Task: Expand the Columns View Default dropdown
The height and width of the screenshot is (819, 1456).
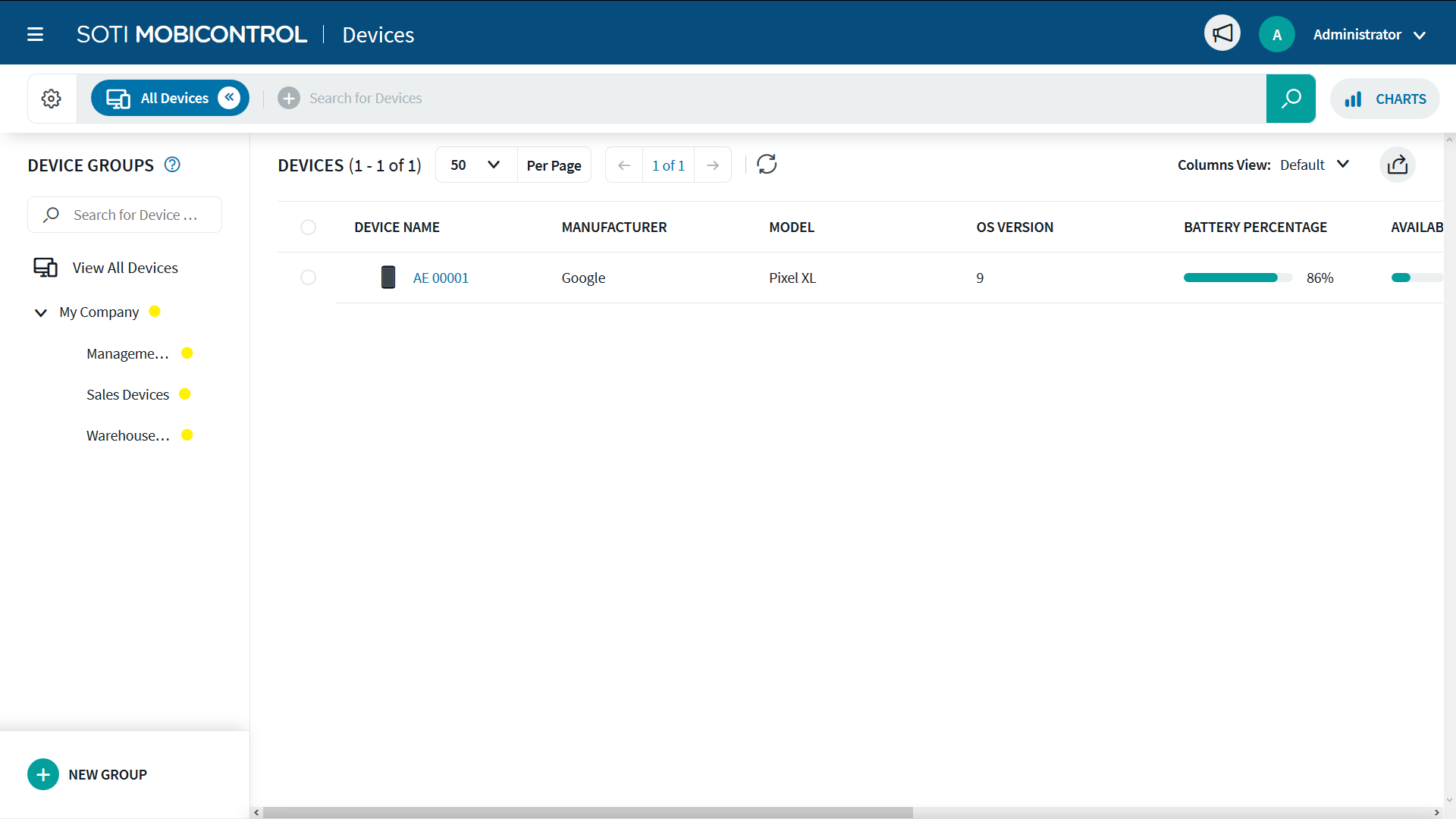Action: [x=1314, y=165]
